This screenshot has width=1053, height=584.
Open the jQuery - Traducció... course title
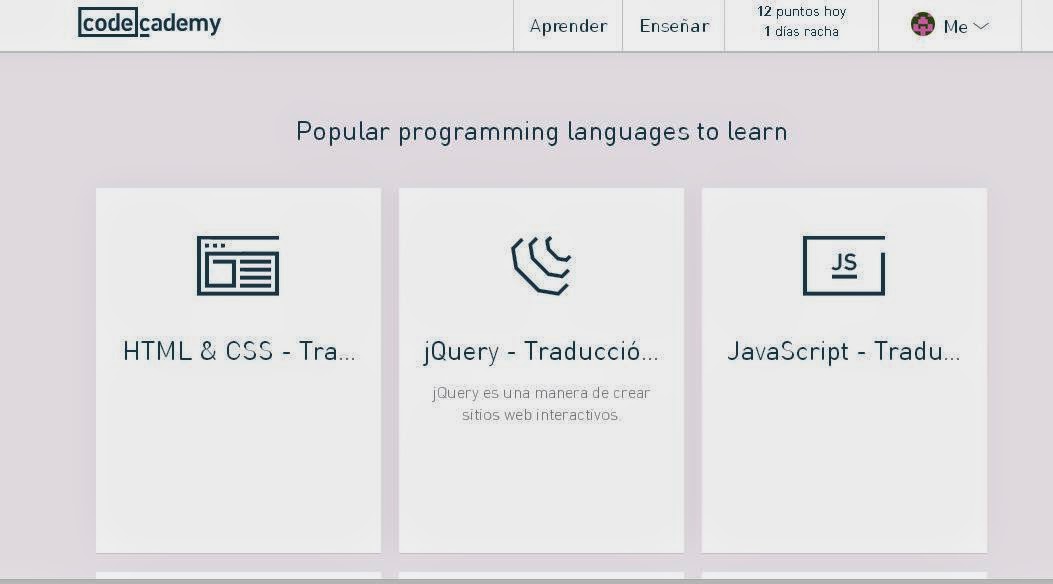click(x=541, y=351)
